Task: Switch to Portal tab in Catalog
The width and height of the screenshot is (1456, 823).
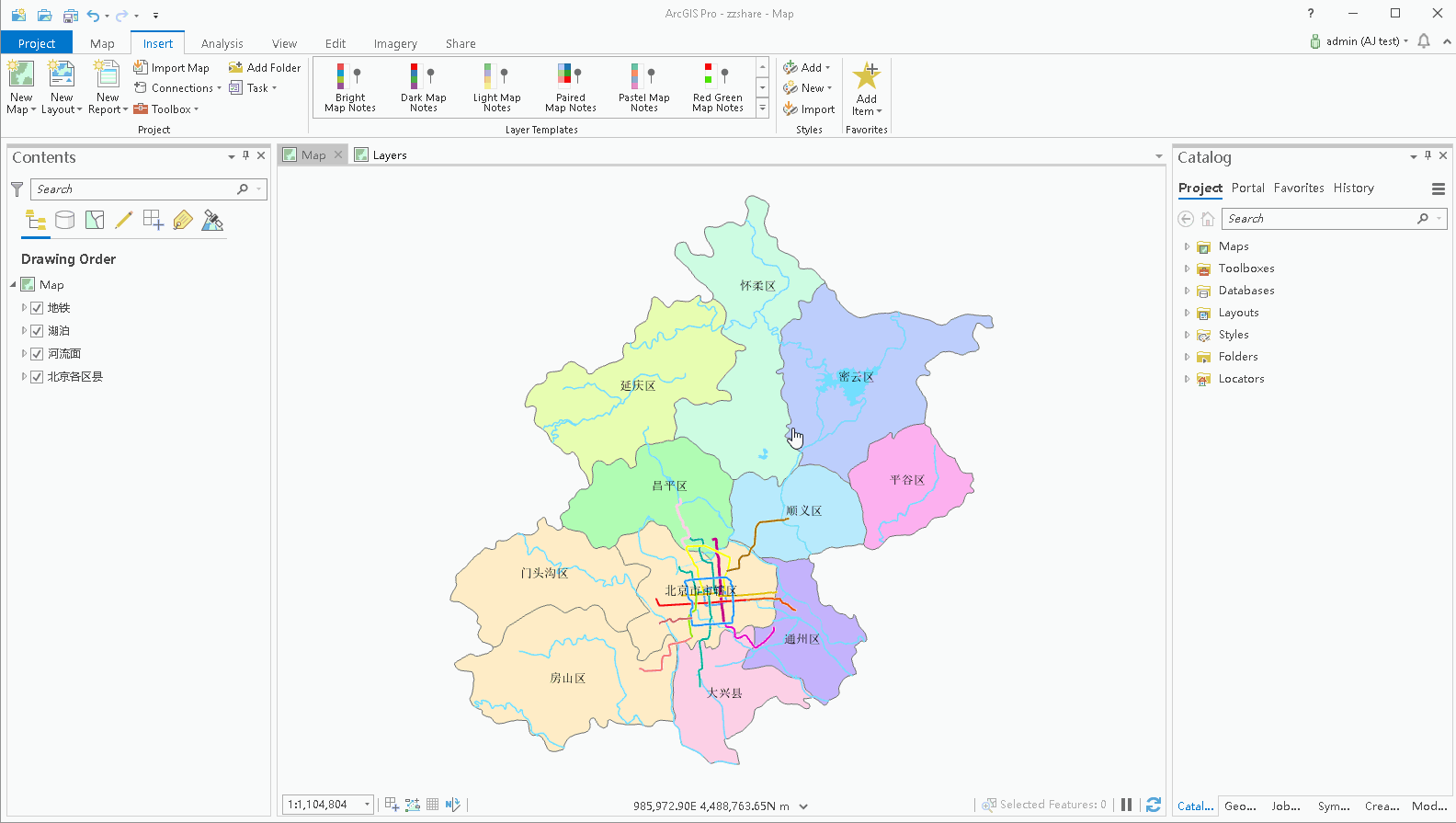Action: tap(1247, 189)
